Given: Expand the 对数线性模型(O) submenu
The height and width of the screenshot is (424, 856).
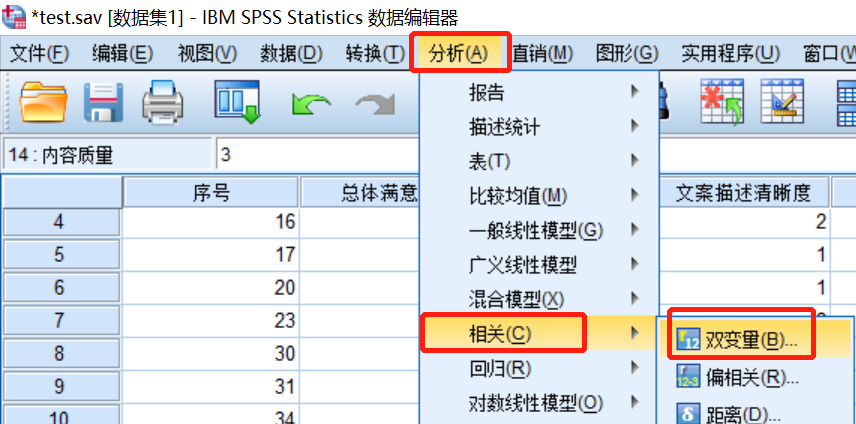Looking at the screenshot, I should point(539,403).
